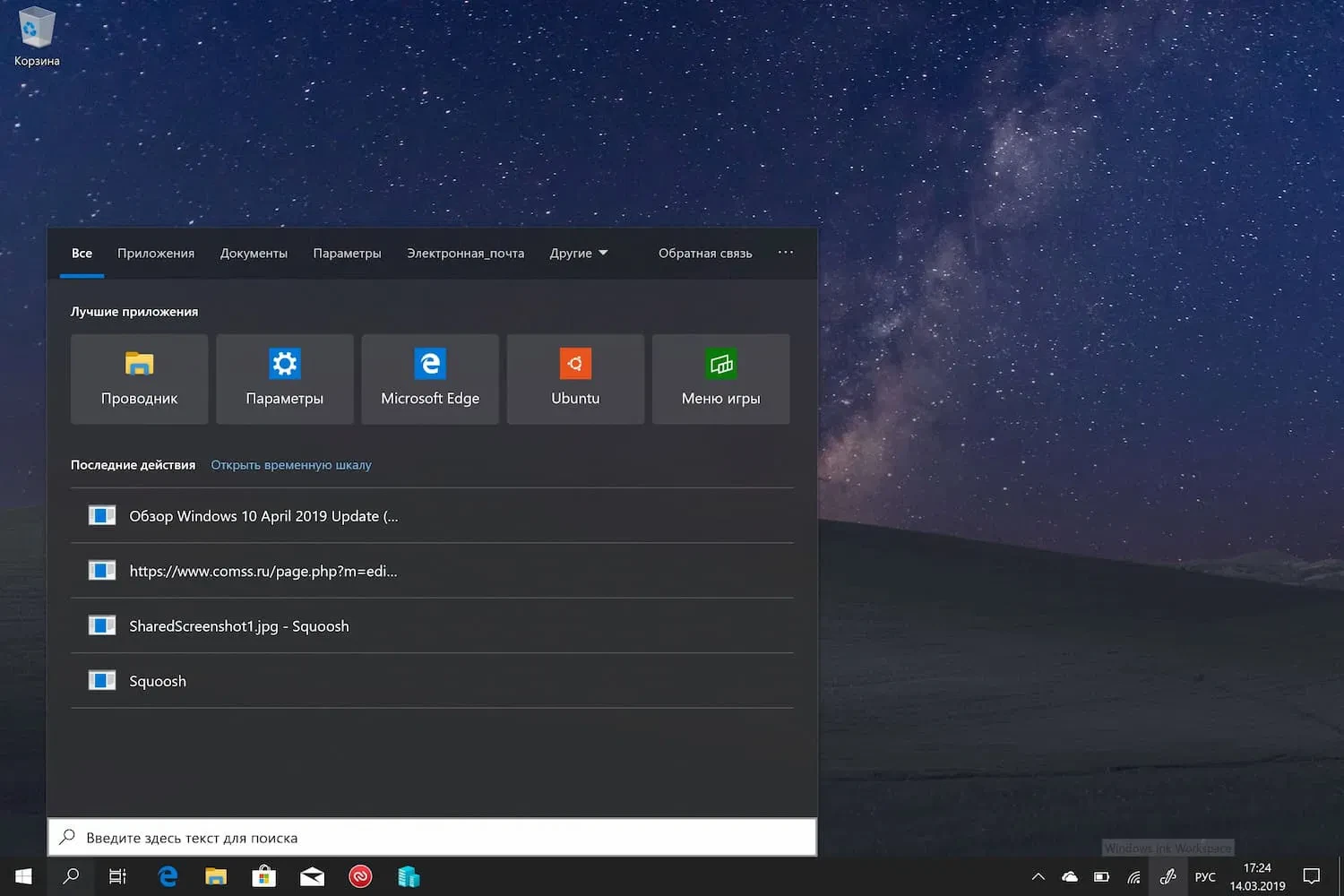This screenshot has height=896, width=1344.
Task: Open Меню игры tile
Action: tap(720, 379)
